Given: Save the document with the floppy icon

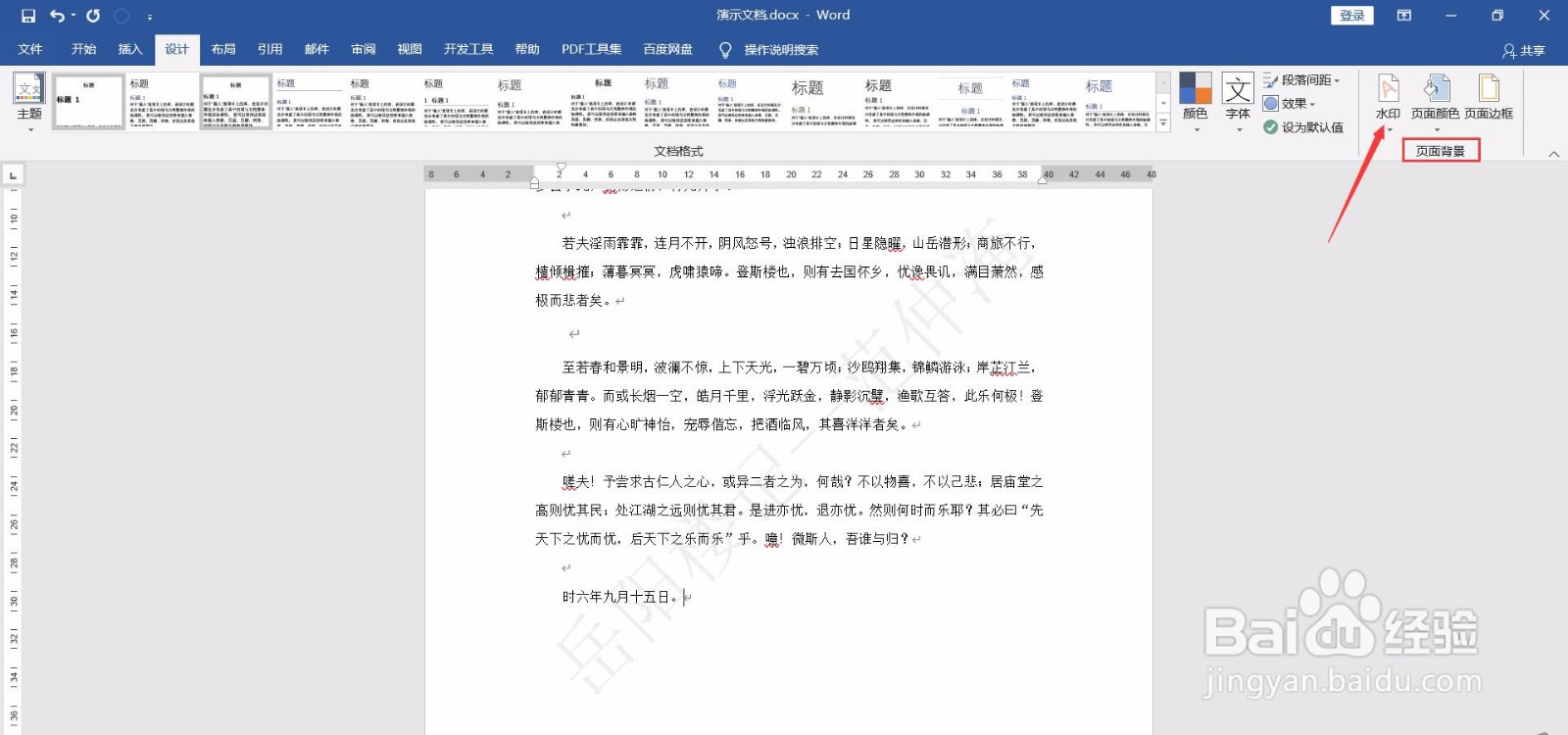Looking at the screenshot, I should point(28,16).
